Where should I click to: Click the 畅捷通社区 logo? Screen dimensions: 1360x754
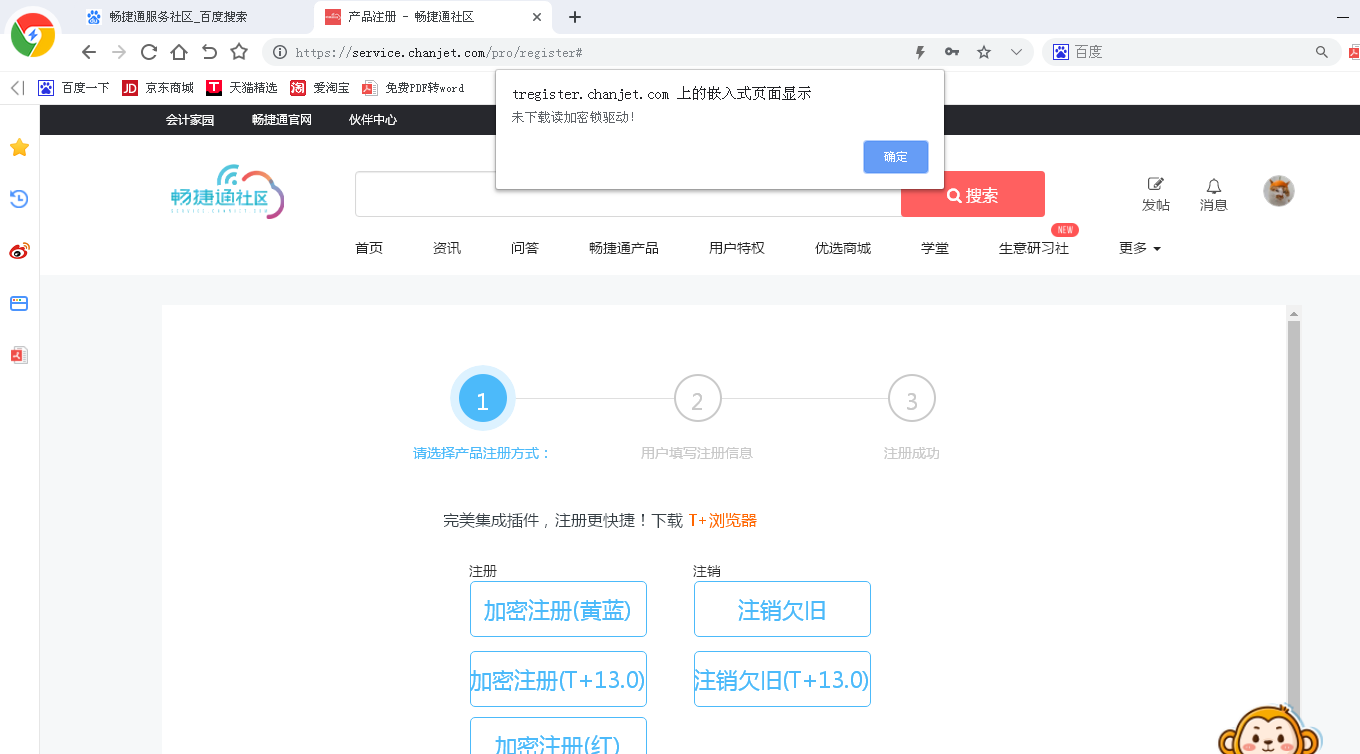227,192
